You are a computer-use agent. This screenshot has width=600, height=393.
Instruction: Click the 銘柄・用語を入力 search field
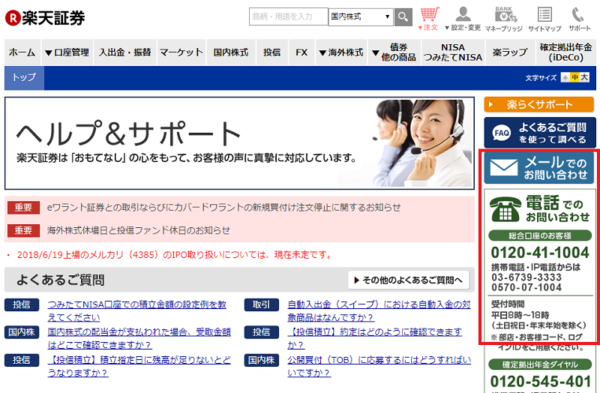[288, 17]
